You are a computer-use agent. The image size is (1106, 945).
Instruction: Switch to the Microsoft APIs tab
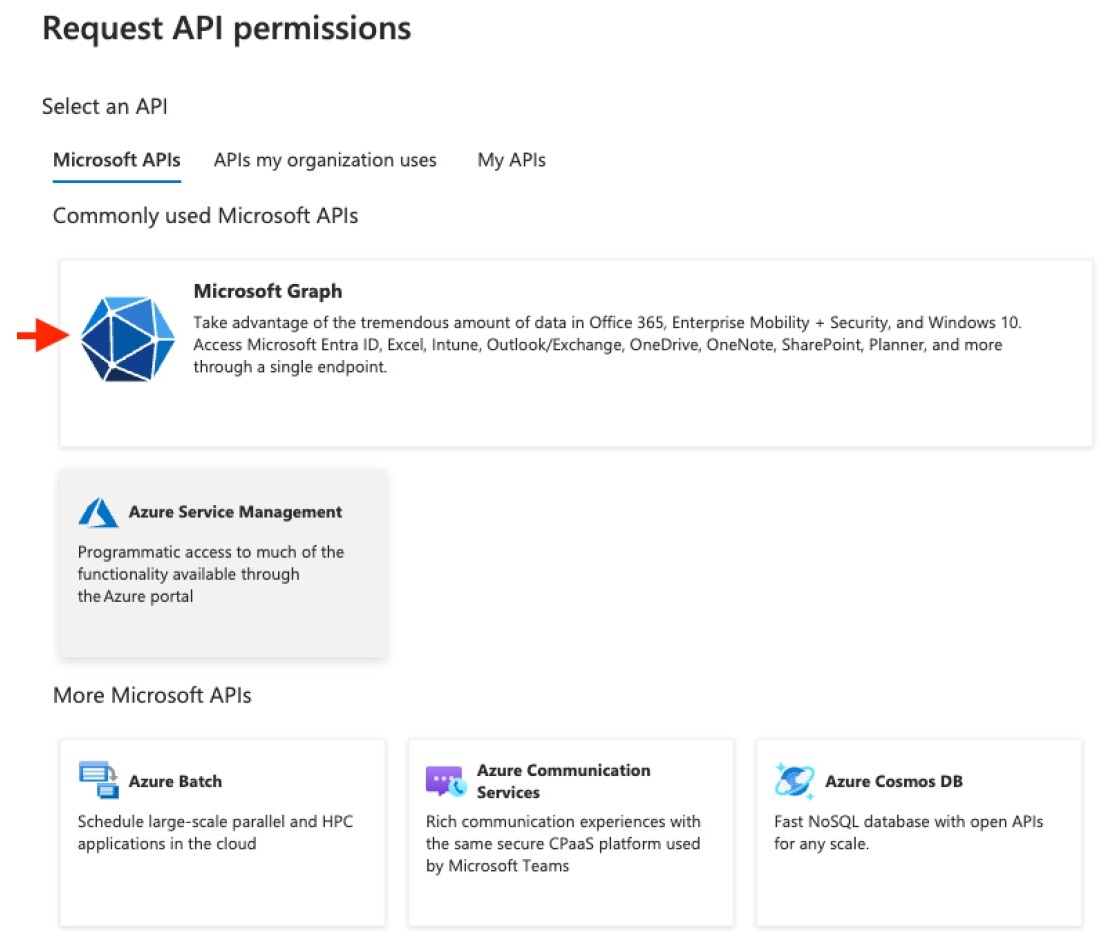click(x=117, y=160)
